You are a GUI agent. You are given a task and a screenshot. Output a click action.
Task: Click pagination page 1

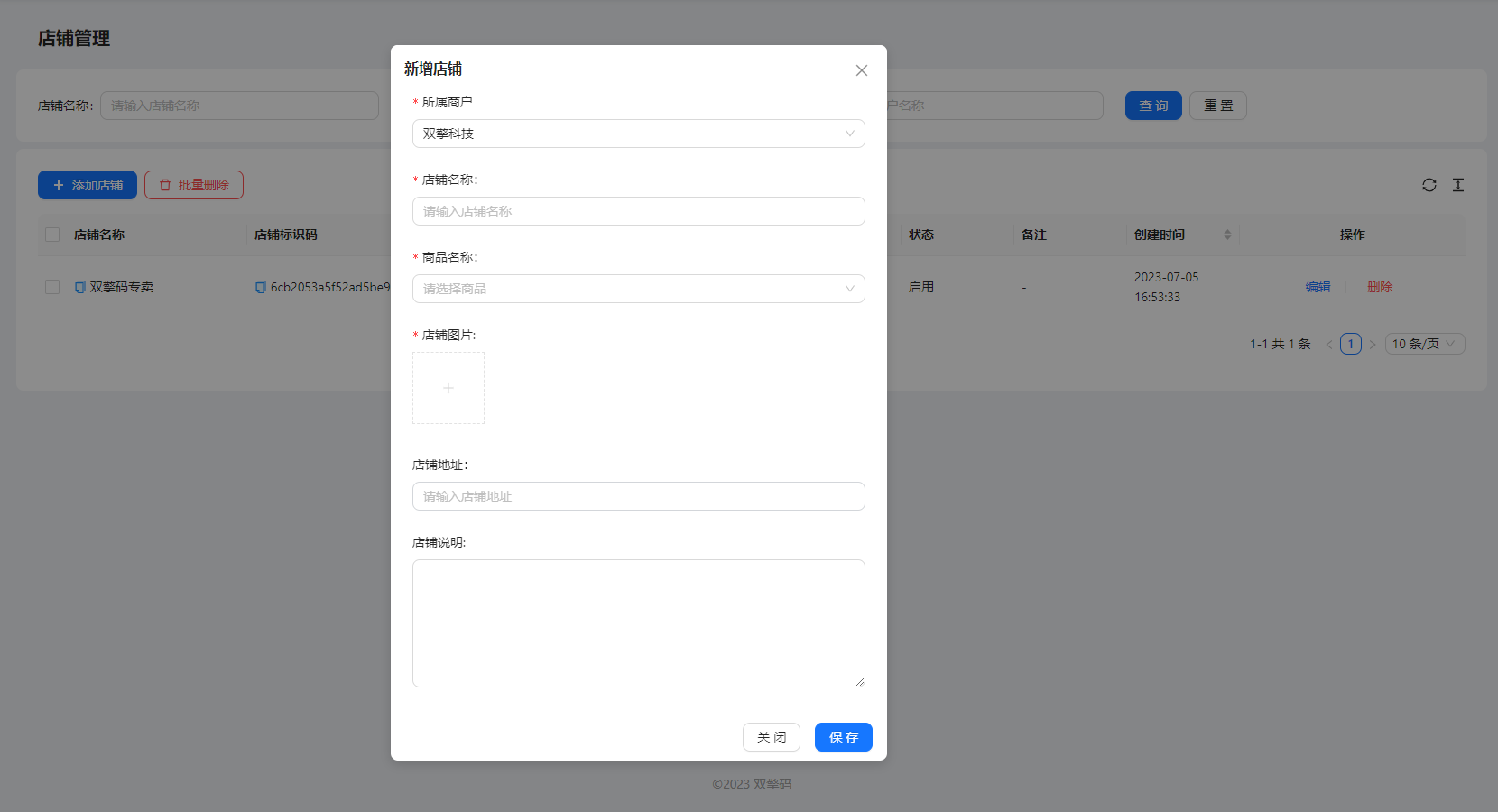pyautogui.click(x=1351, y=344)
